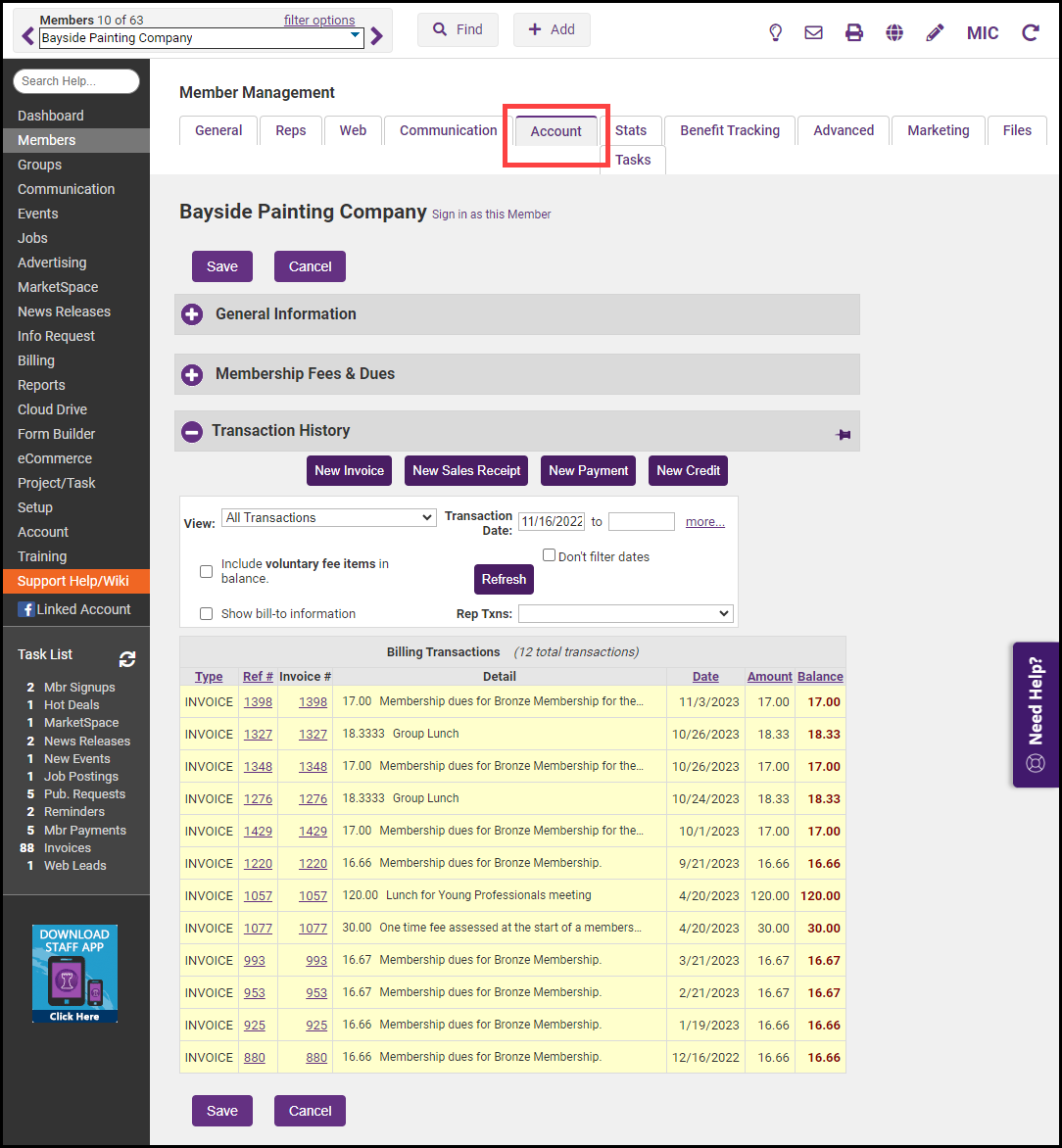Click the refresh arrow icon top right
Image resolution: width=1062 pixels, height=1148 pixels.
(1031, 32)
